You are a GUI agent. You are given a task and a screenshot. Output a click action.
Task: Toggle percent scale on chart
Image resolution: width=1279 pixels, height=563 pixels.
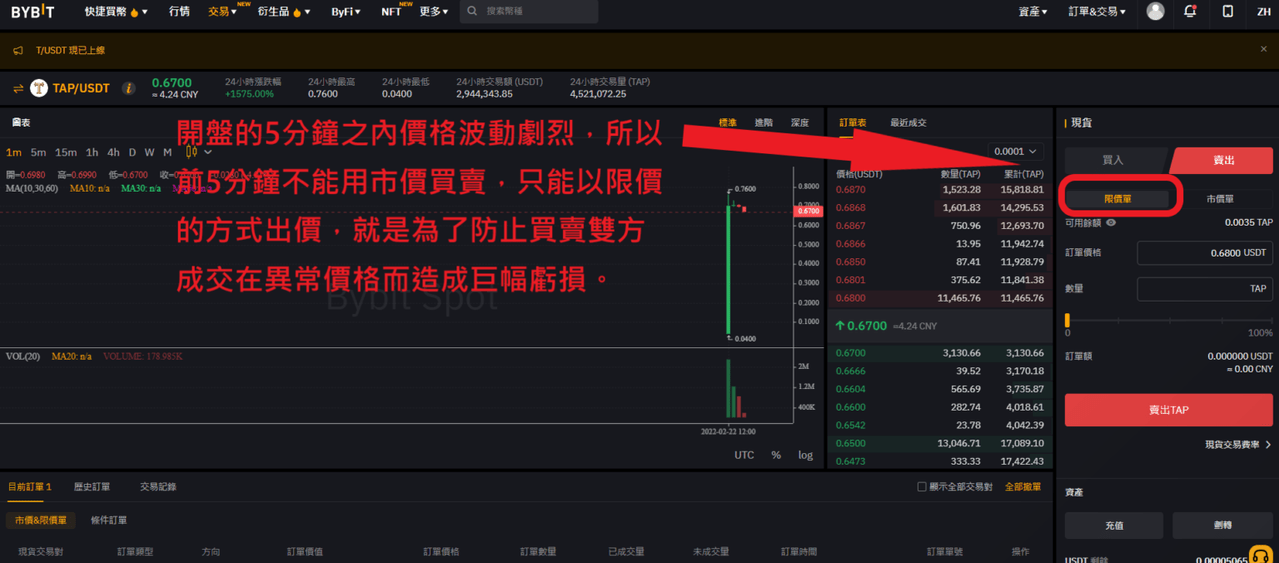point(776,455)
